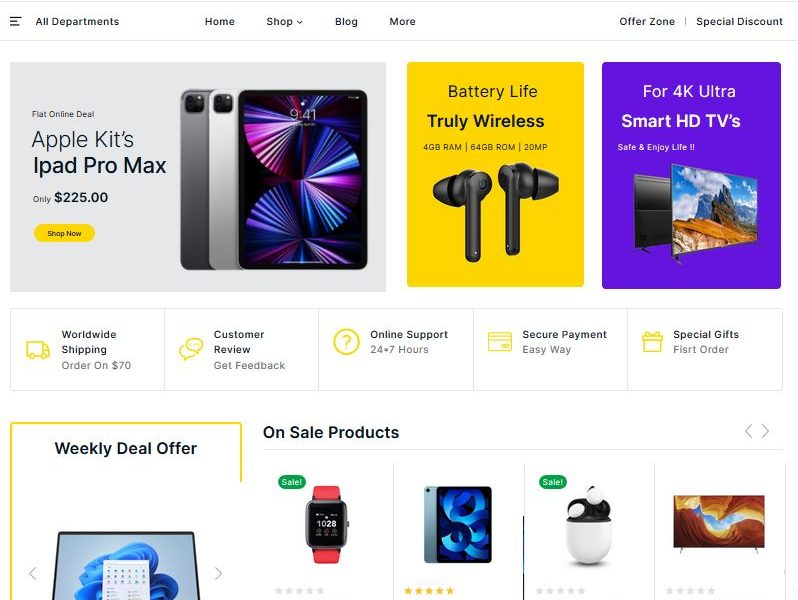Screen dimensions: 798x600
Task: Open the Offer Zone link
Action: click(x=647, y=21)
